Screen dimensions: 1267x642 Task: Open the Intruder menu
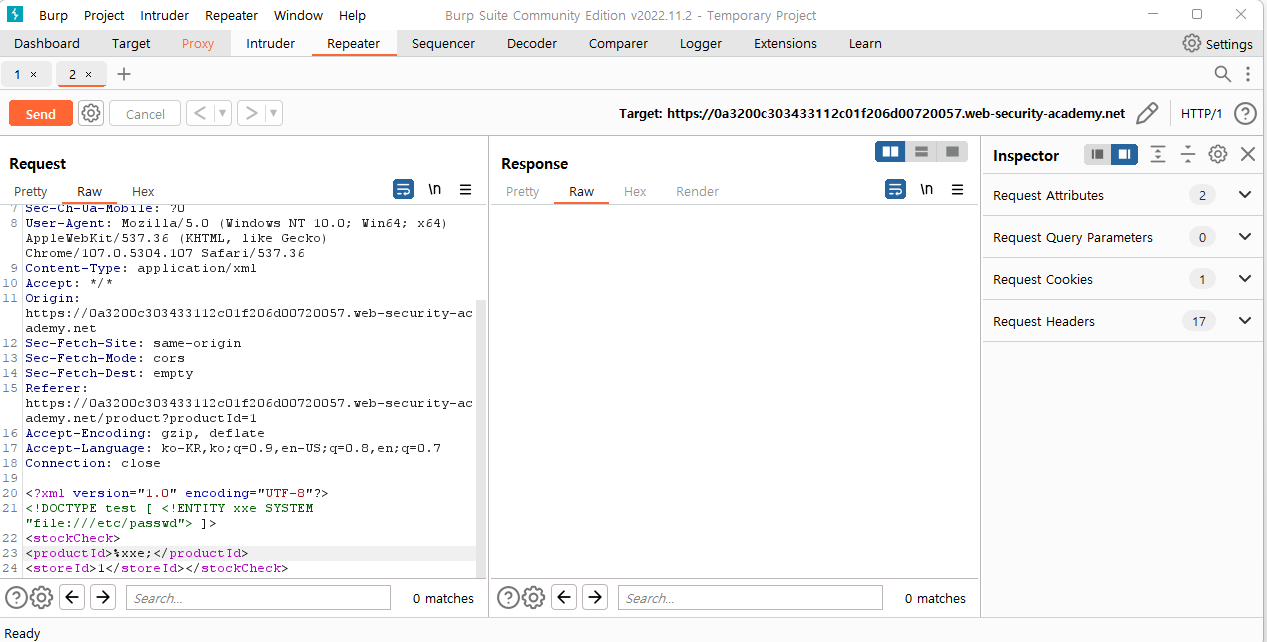click(164, 15)
